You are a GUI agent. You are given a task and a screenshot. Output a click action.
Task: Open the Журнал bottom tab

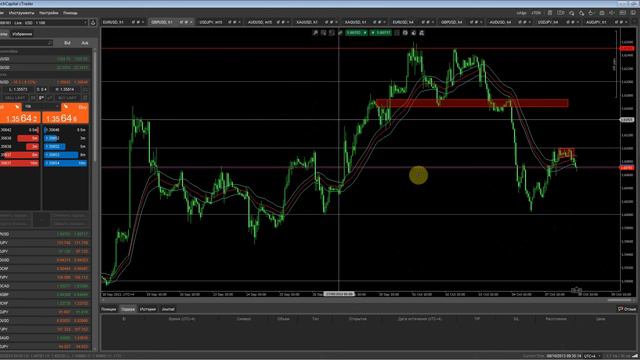168,309
